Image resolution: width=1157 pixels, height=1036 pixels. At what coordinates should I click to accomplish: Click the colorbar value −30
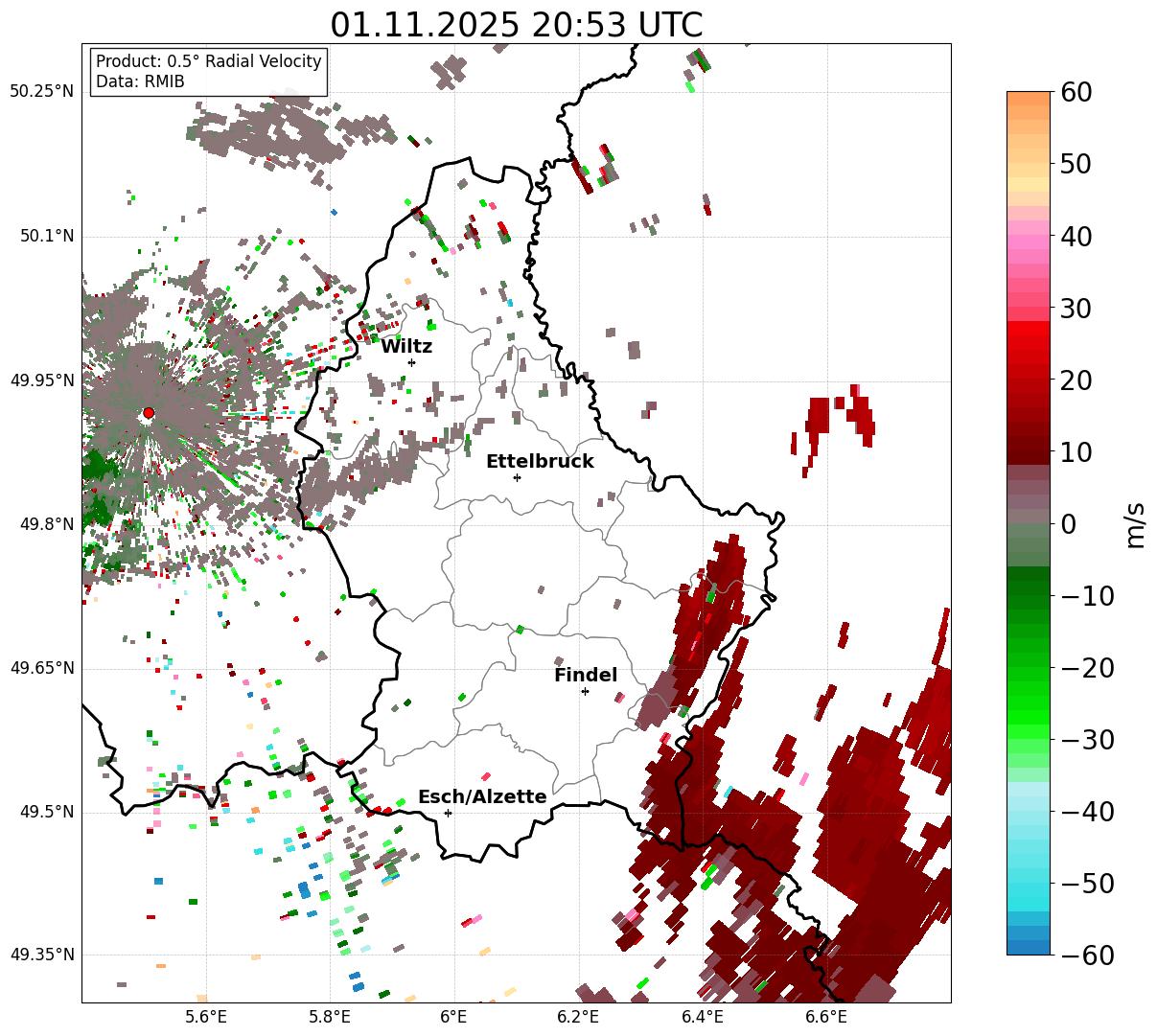pos(1087,739)
